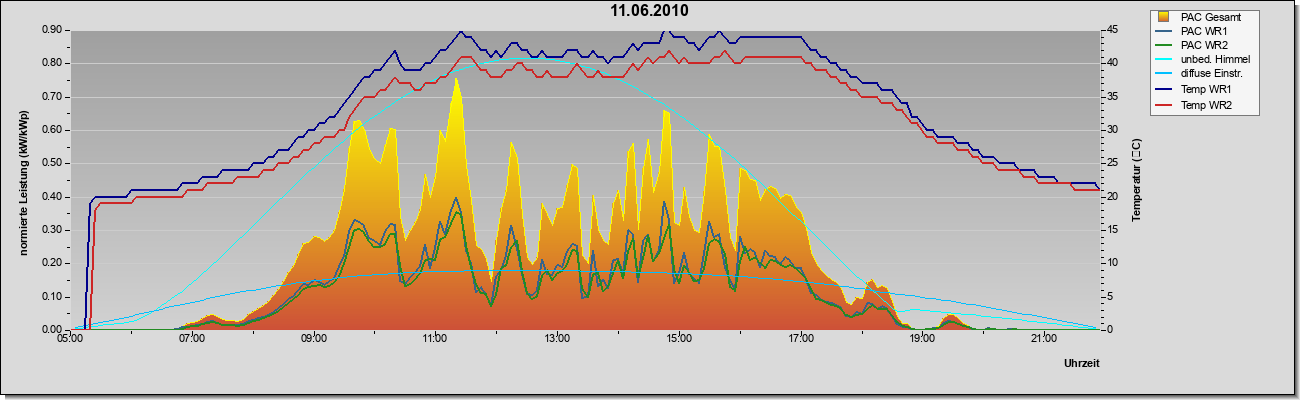
Task: Click the chart title 11.06.2010
Action: point(650,10)
